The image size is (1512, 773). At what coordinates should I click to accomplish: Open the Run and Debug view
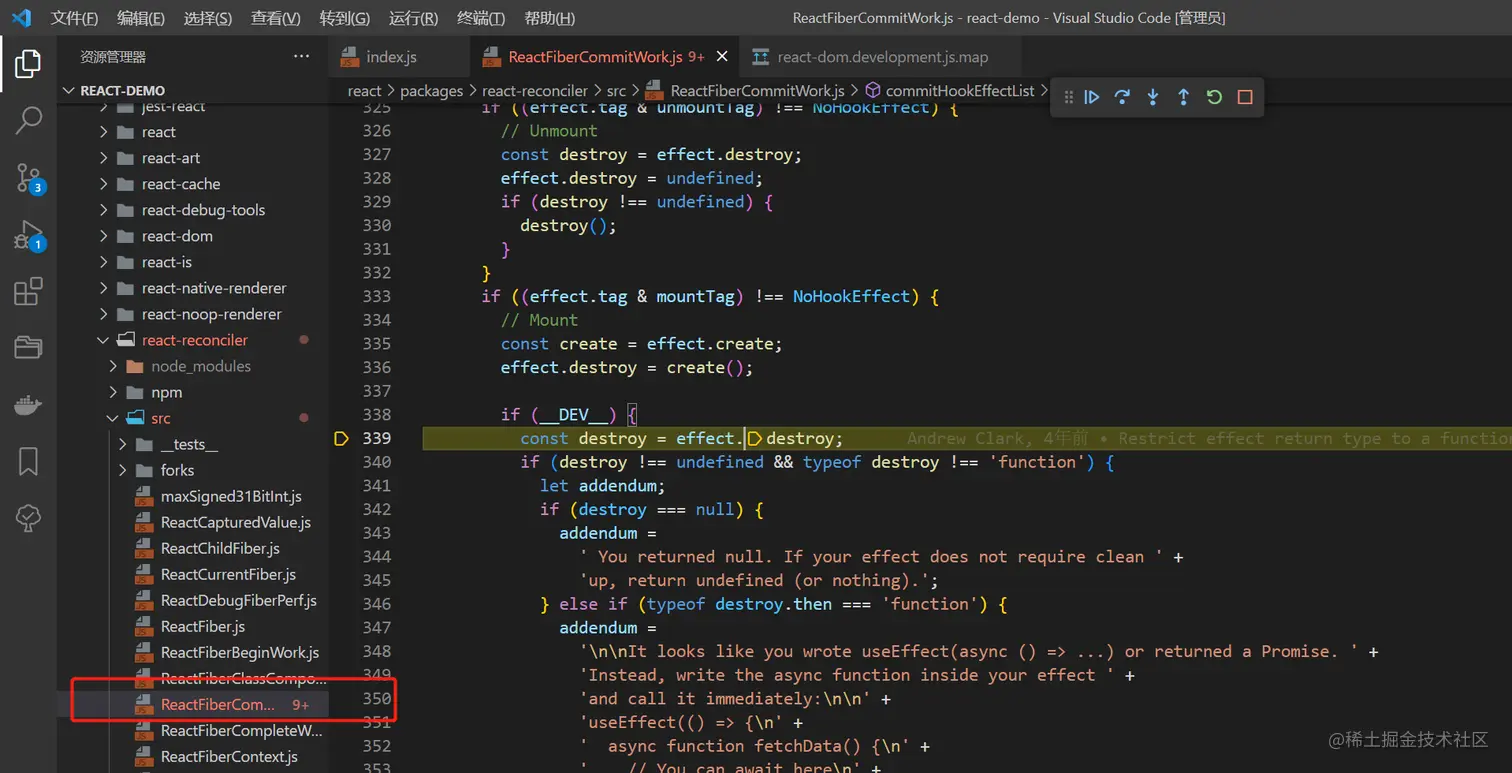click(28, 235)
